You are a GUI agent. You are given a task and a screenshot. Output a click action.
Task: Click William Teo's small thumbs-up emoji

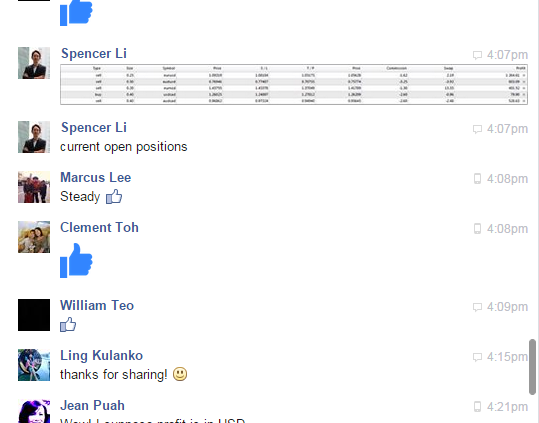pos(68,324)
